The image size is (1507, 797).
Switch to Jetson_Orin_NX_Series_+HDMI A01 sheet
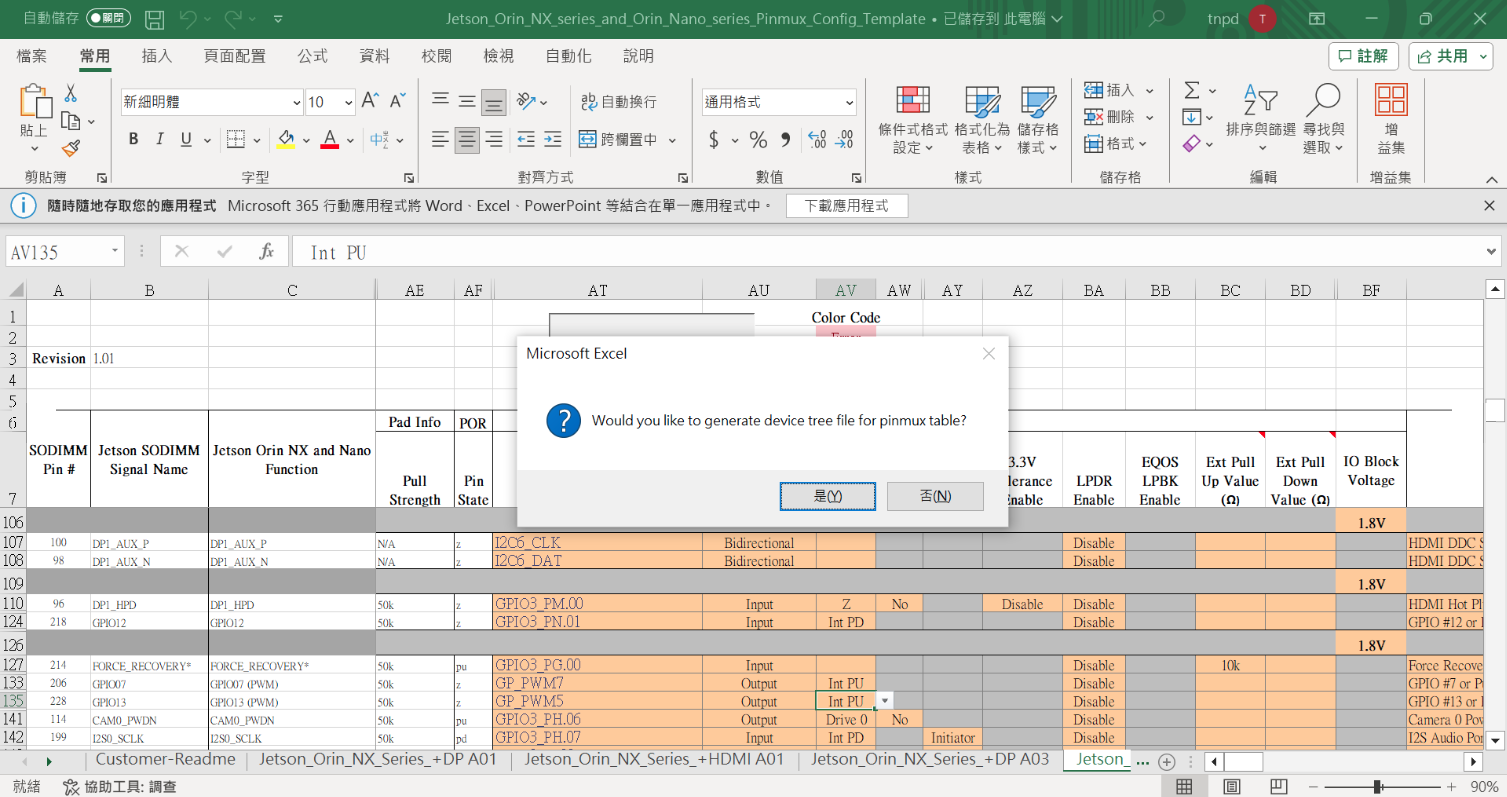click(x=654, y=759)
